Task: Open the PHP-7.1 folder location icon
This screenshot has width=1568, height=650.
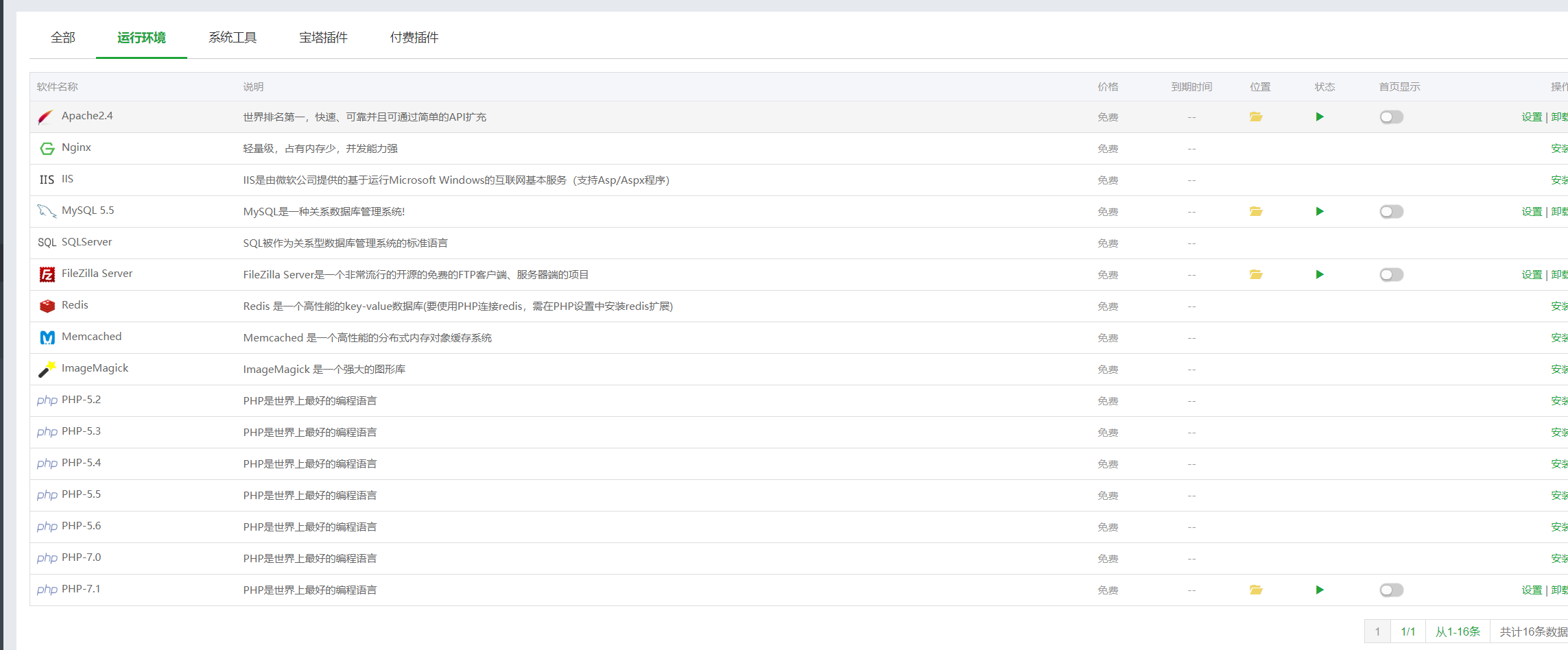Action: click(x=1256, y=590)
